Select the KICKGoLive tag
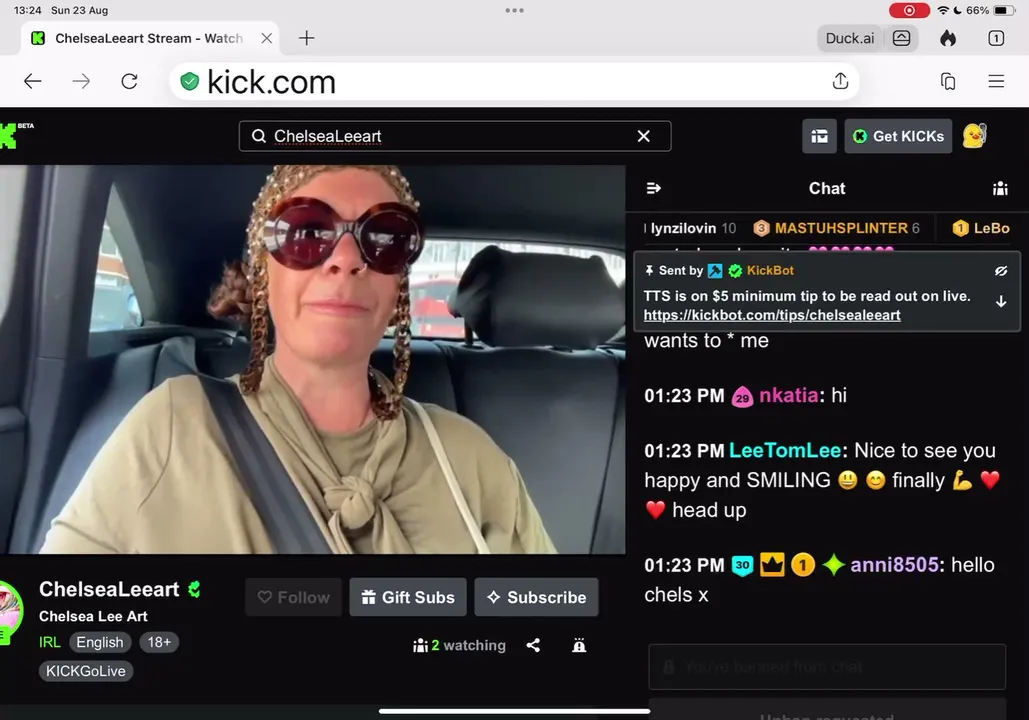Image resolution: width=1029 pixels, height=720 pixels. (85, 671)
